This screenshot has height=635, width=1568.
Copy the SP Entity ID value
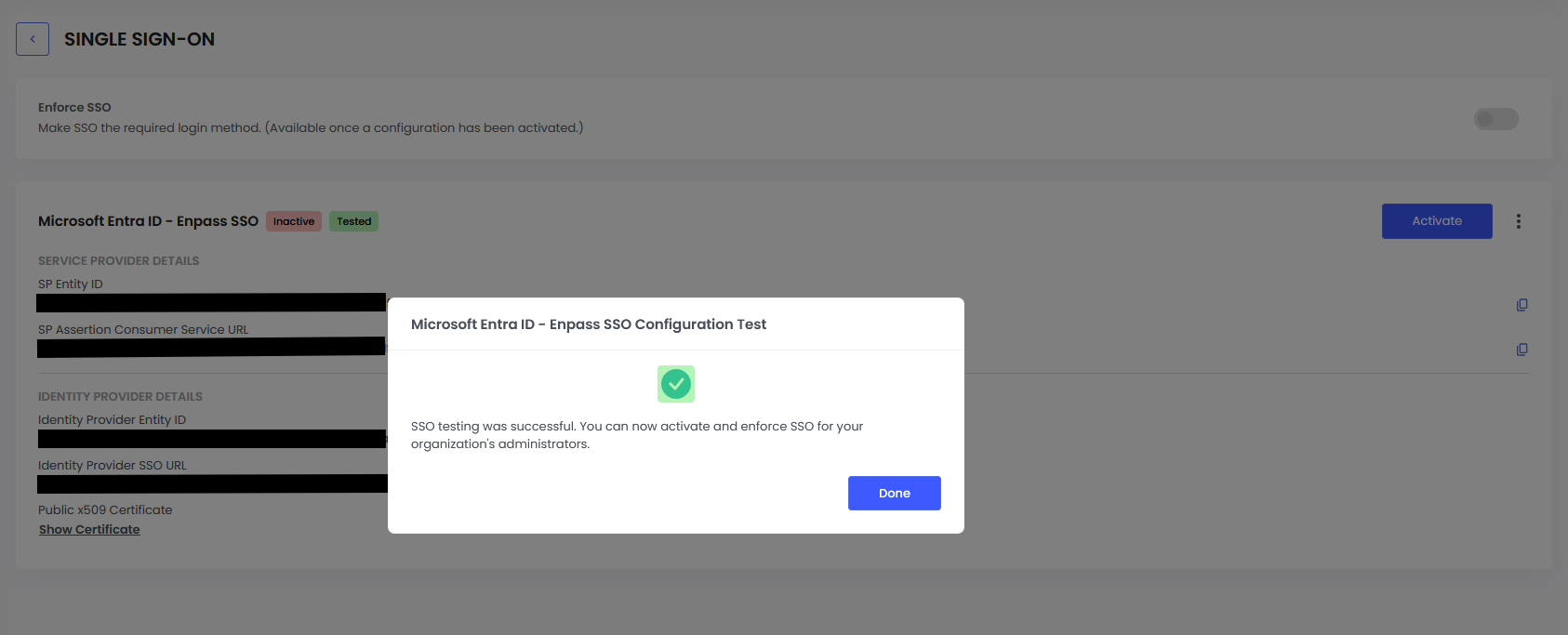[1522, 305]
